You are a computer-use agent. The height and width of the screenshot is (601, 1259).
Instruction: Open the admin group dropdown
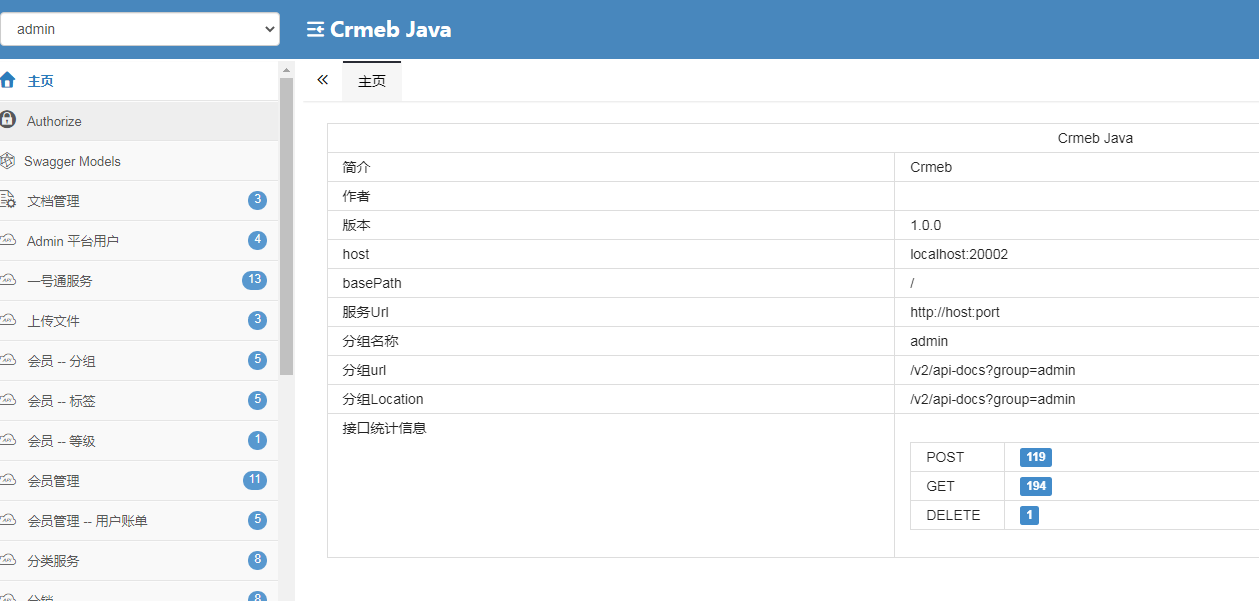(140, 29)
